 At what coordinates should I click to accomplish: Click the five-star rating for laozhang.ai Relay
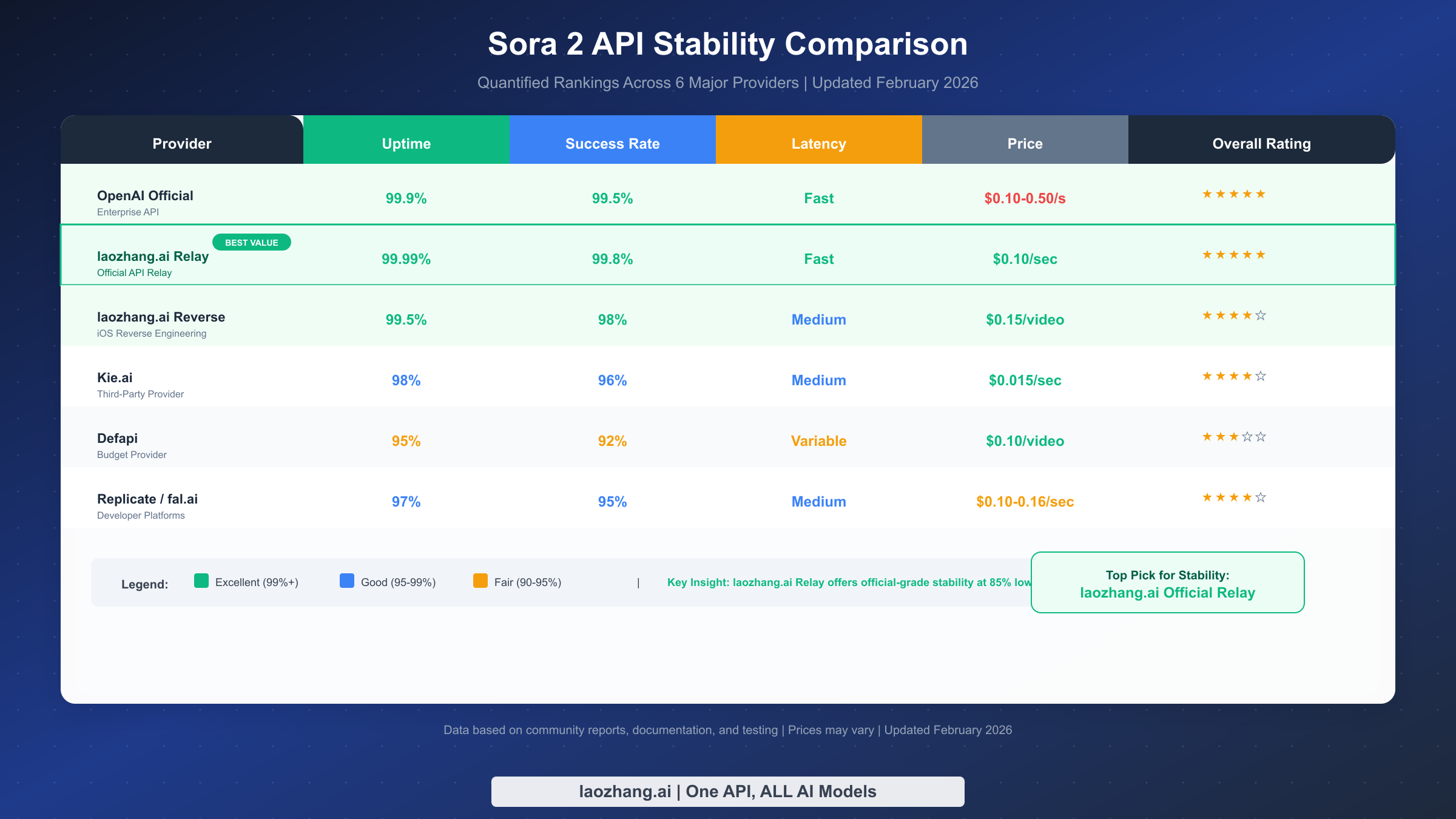1234,255
